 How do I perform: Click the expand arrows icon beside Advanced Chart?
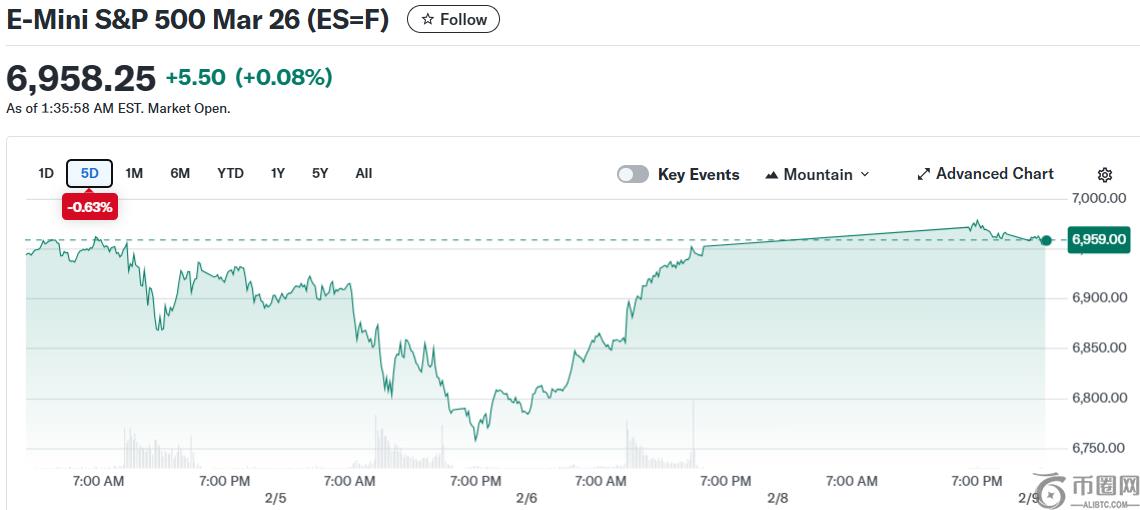923,174
